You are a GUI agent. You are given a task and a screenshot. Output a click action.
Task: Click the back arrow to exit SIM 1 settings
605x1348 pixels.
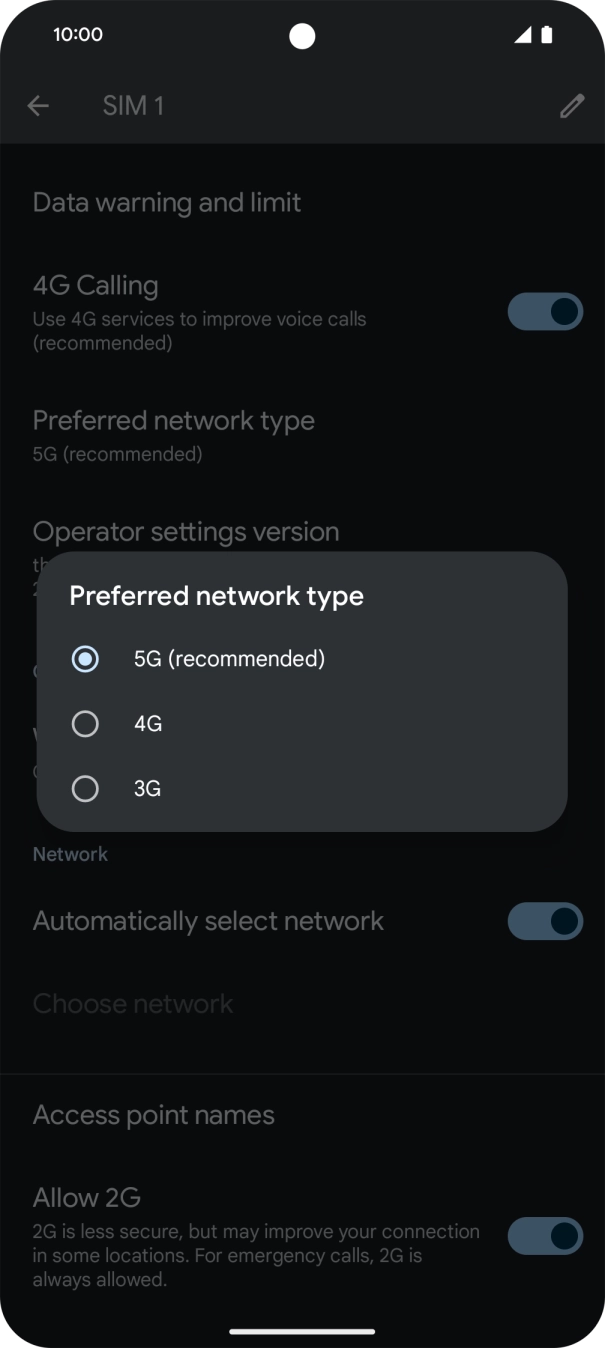(38, 105)
